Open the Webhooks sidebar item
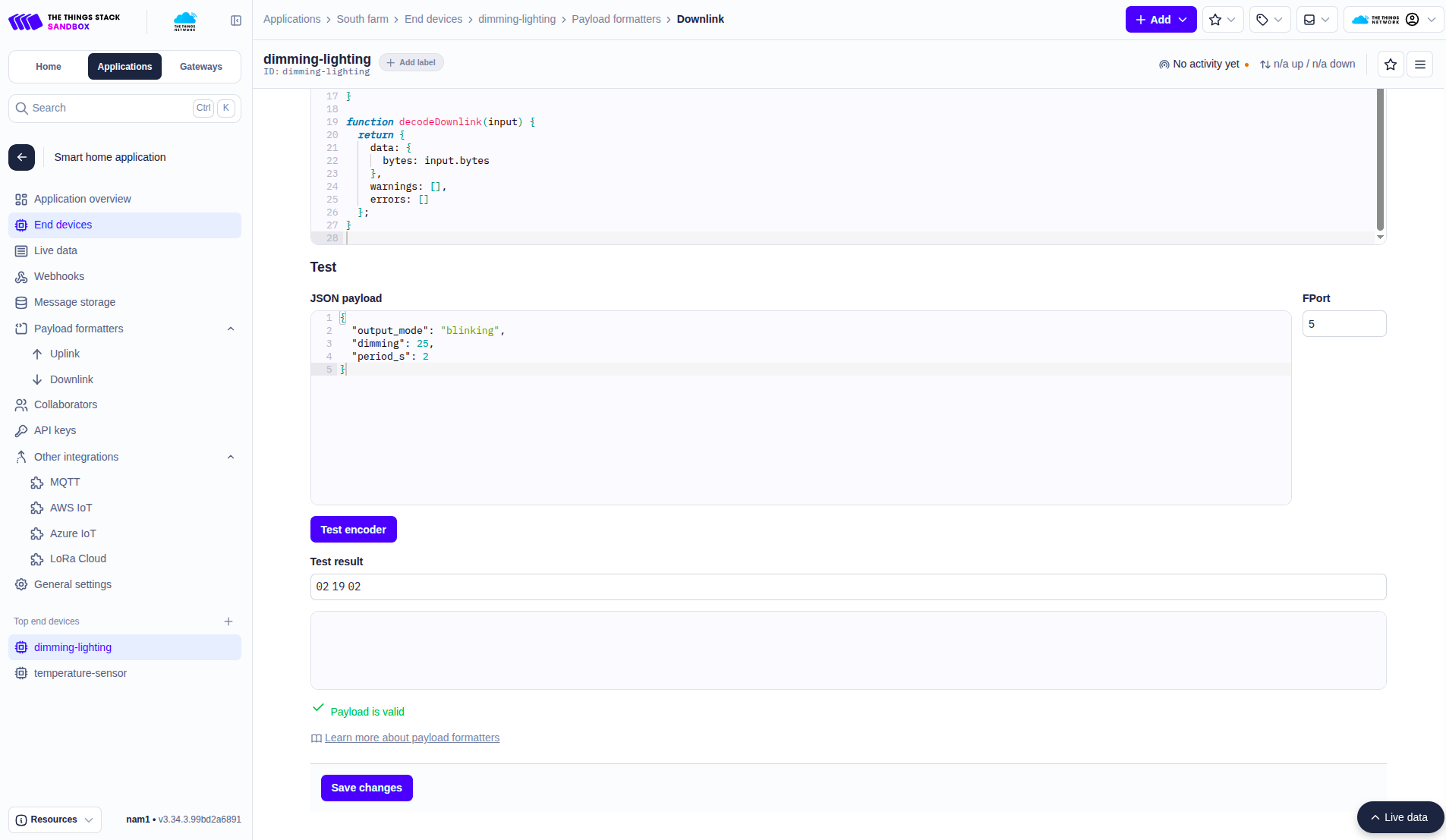 point(58,276)
